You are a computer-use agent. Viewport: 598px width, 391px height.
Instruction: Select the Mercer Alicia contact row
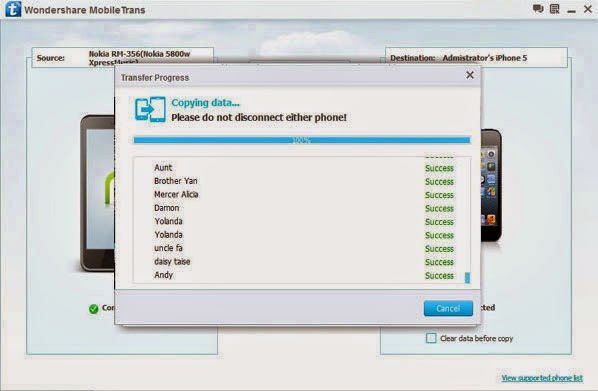[302, 195]
